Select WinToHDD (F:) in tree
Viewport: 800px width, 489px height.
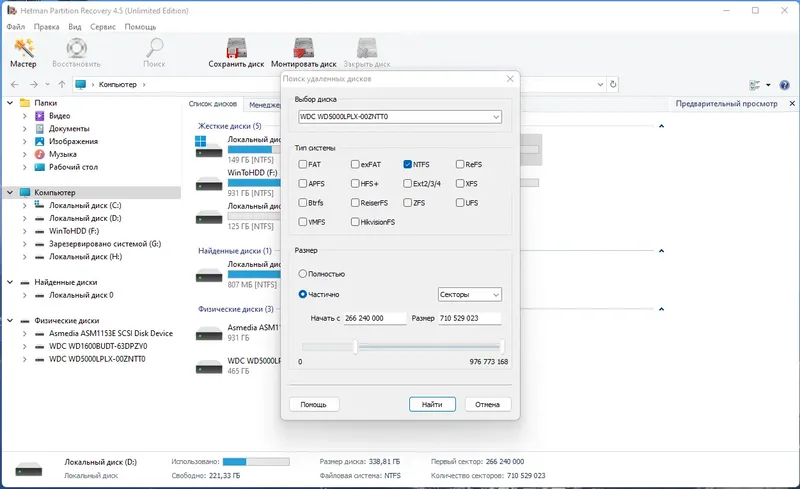point(74,231)
